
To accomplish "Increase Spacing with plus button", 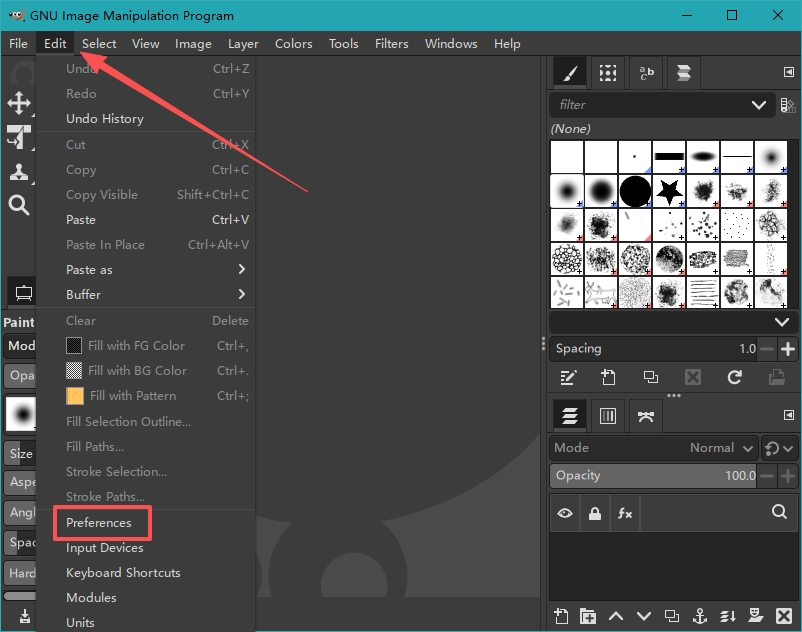I will 788,349.
